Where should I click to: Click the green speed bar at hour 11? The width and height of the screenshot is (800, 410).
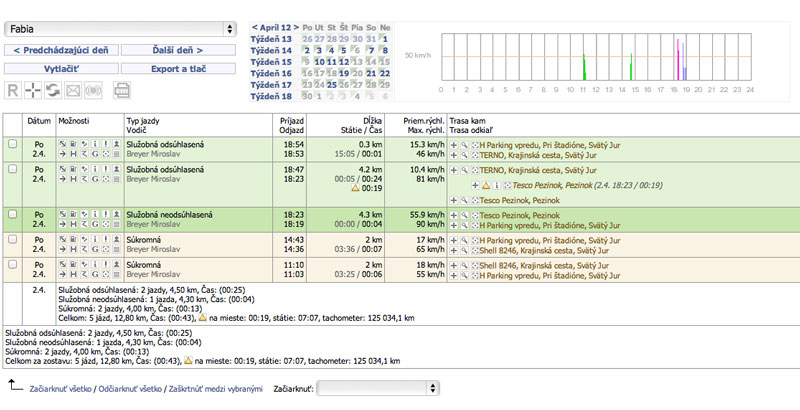point(585,67)
